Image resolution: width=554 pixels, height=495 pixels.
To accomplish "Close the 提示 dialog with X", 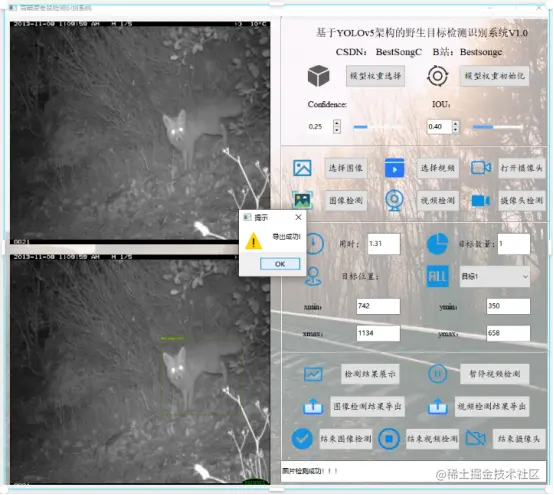I will tap(299, 217).
